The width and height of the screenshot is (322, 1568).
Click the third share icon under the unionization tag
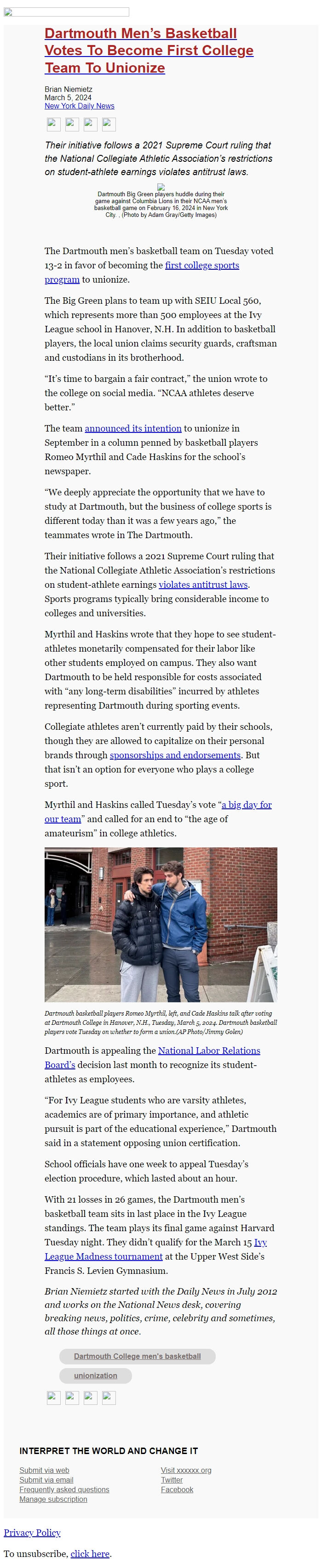90,1398
